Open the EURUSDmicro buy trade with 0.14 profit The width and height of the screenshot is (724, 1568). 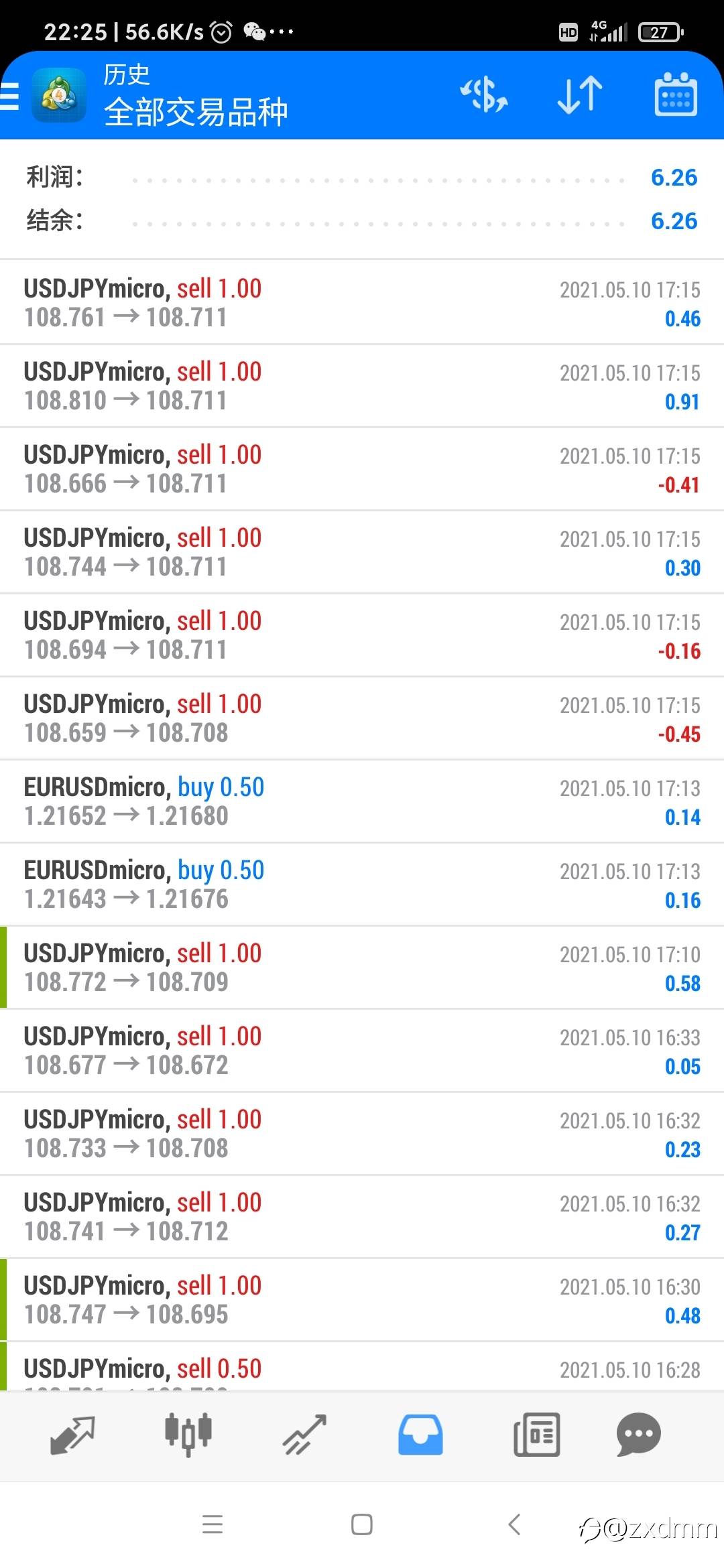pyautogui.click(x=362, y=801)
